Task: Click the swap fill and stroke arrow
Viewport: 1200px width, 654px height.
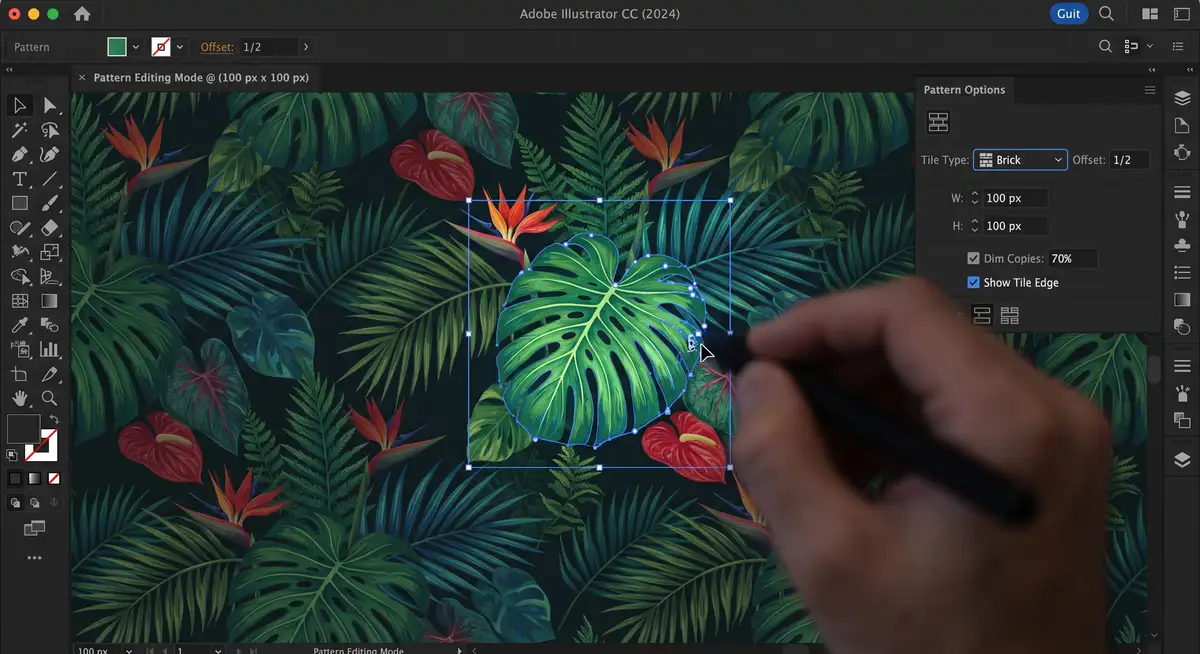Action: click(x=54, y=418)
